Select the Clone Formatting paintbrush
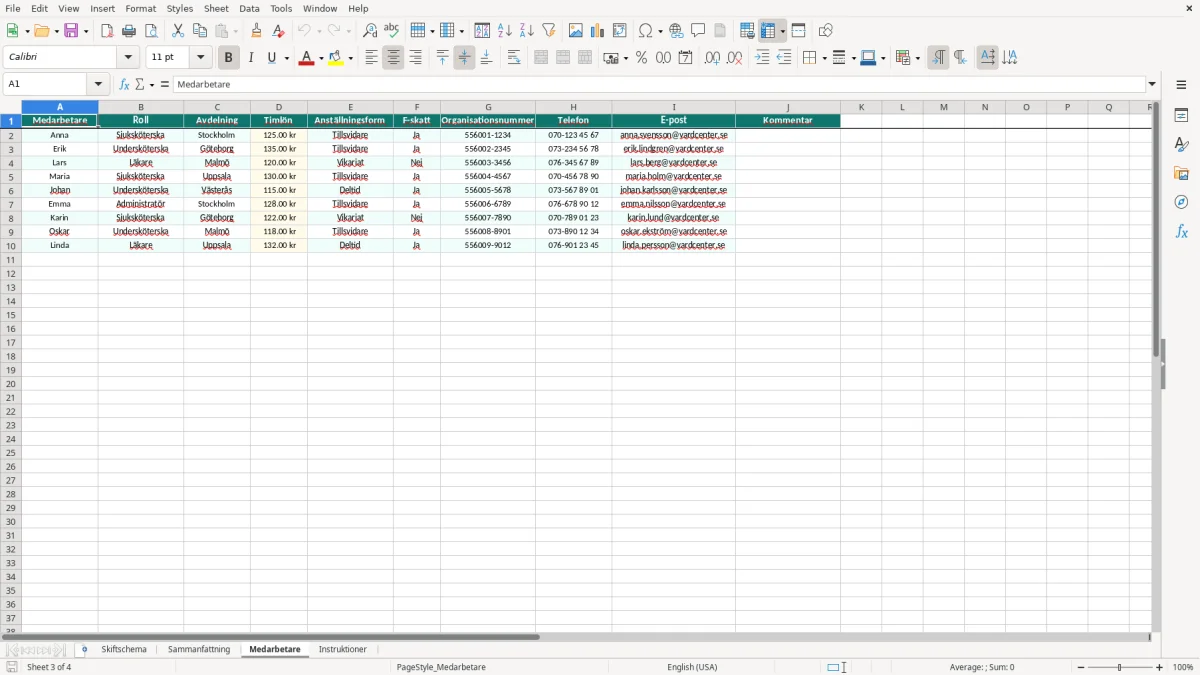1200x675 pixels. pos(257,31)
